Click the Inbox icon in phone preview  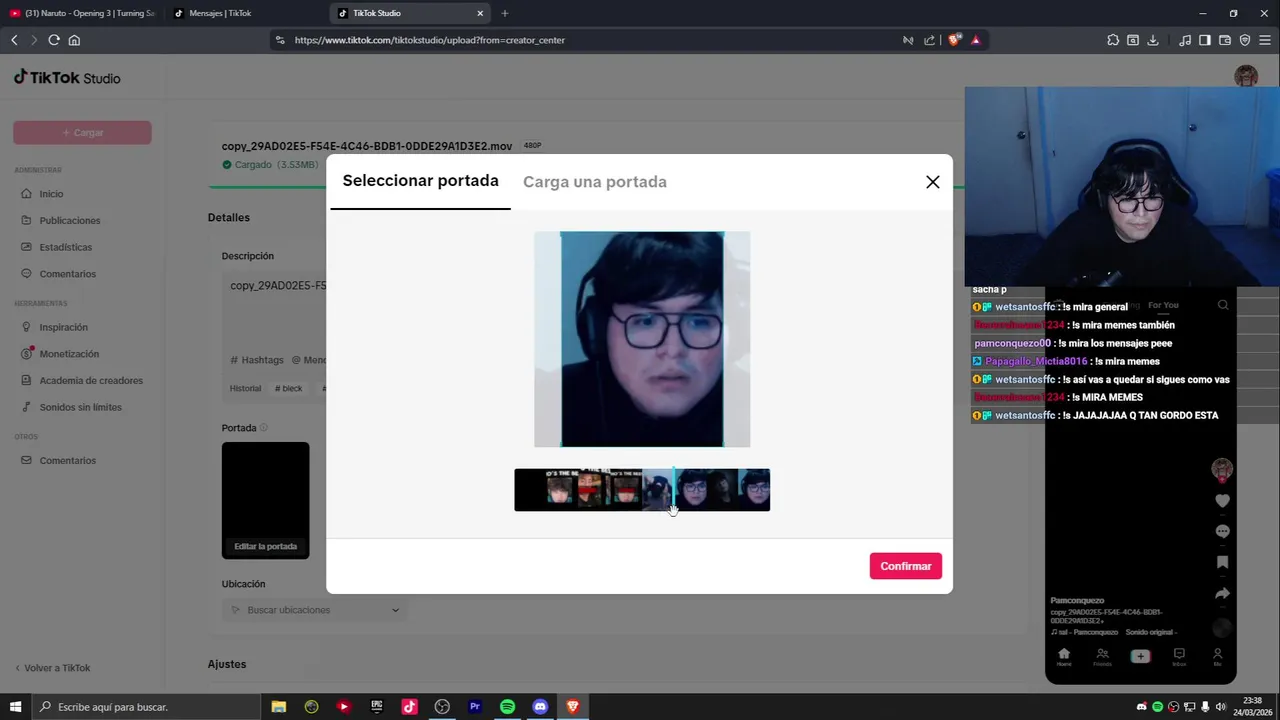(1179, 657)
